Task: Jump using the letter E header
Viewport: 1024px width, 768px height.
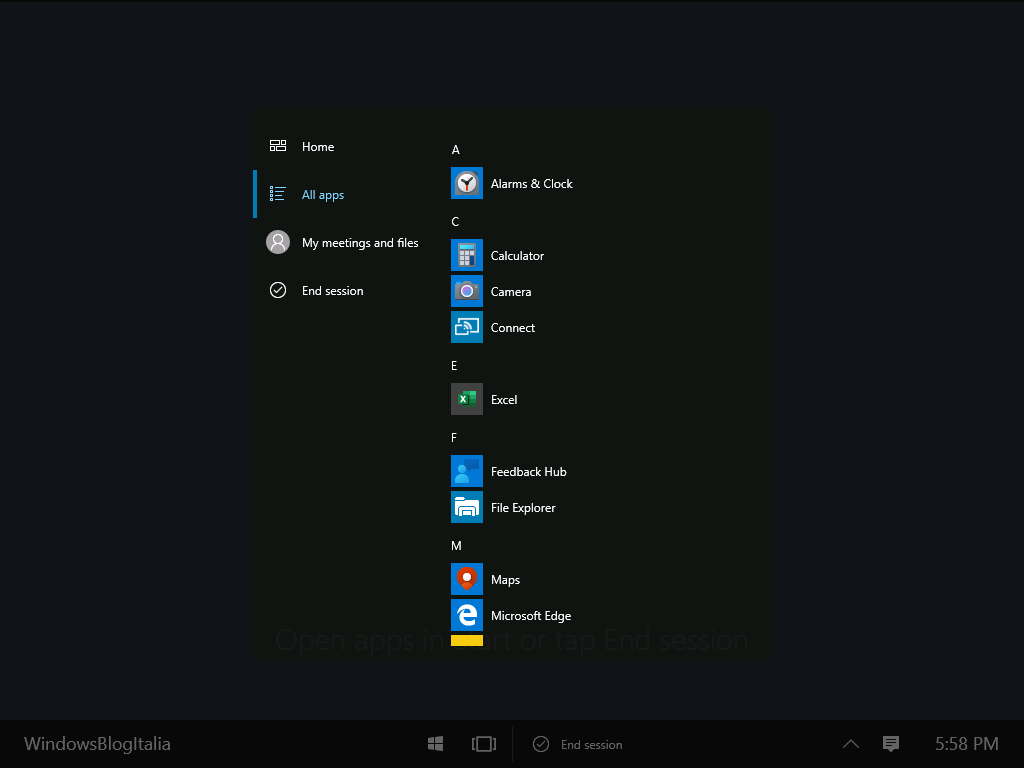Action: tap(455, 366)
